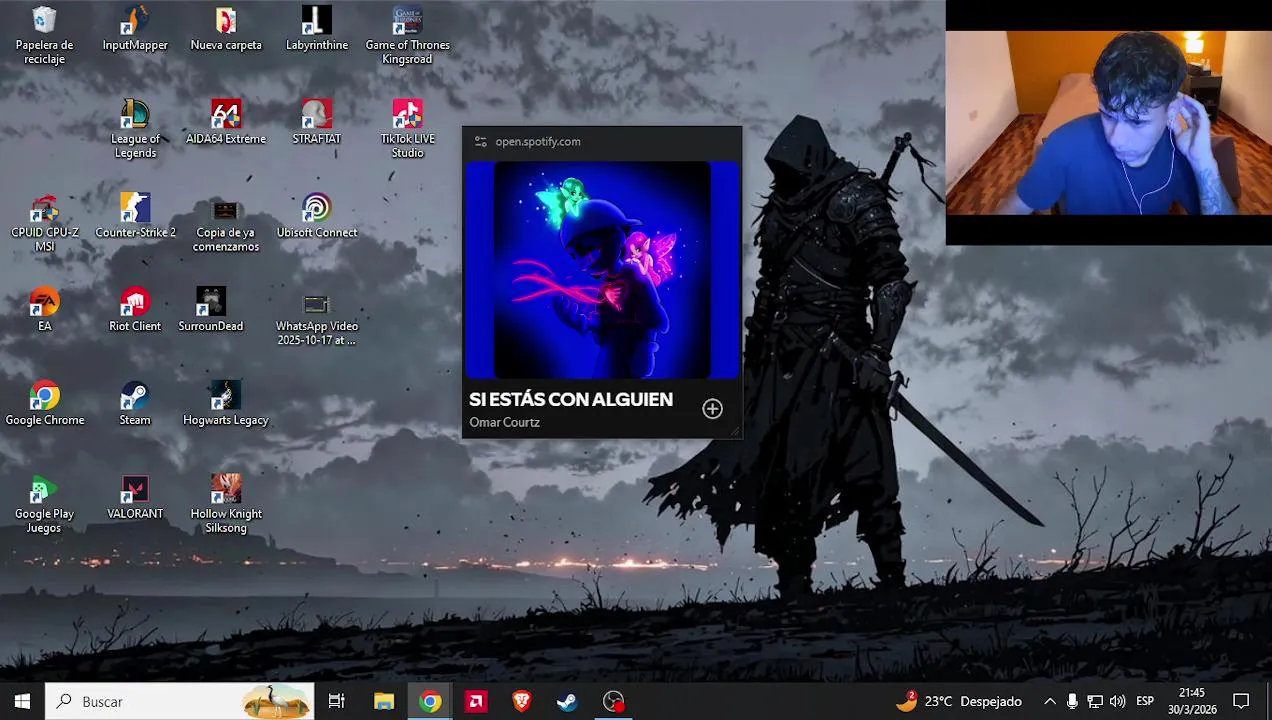This screenshot has width=1272, height=720.
Task: Select the Google Chrome desktop shortcut
Action: pos(44,404)
